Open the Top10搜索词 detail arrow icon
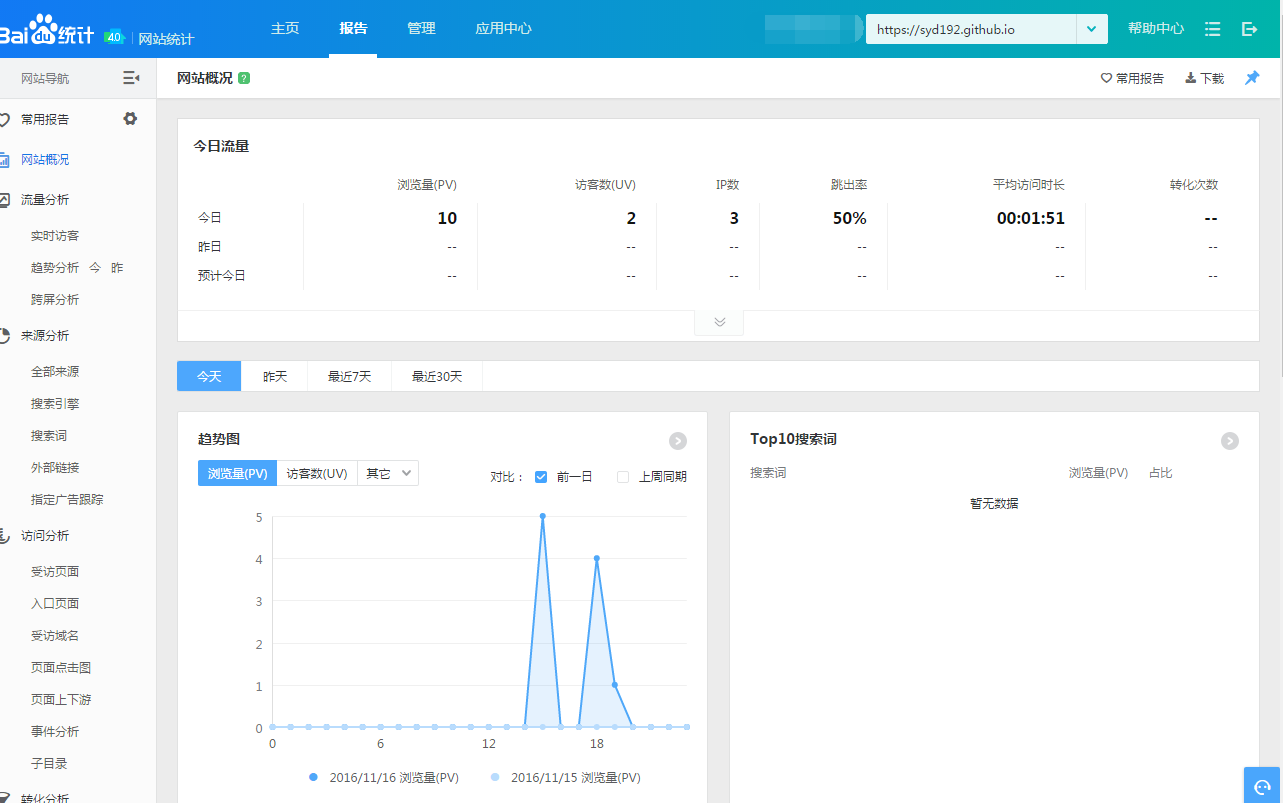Image resolution: width=1283 pixels, height=803 pixels. pos(1229,440)
